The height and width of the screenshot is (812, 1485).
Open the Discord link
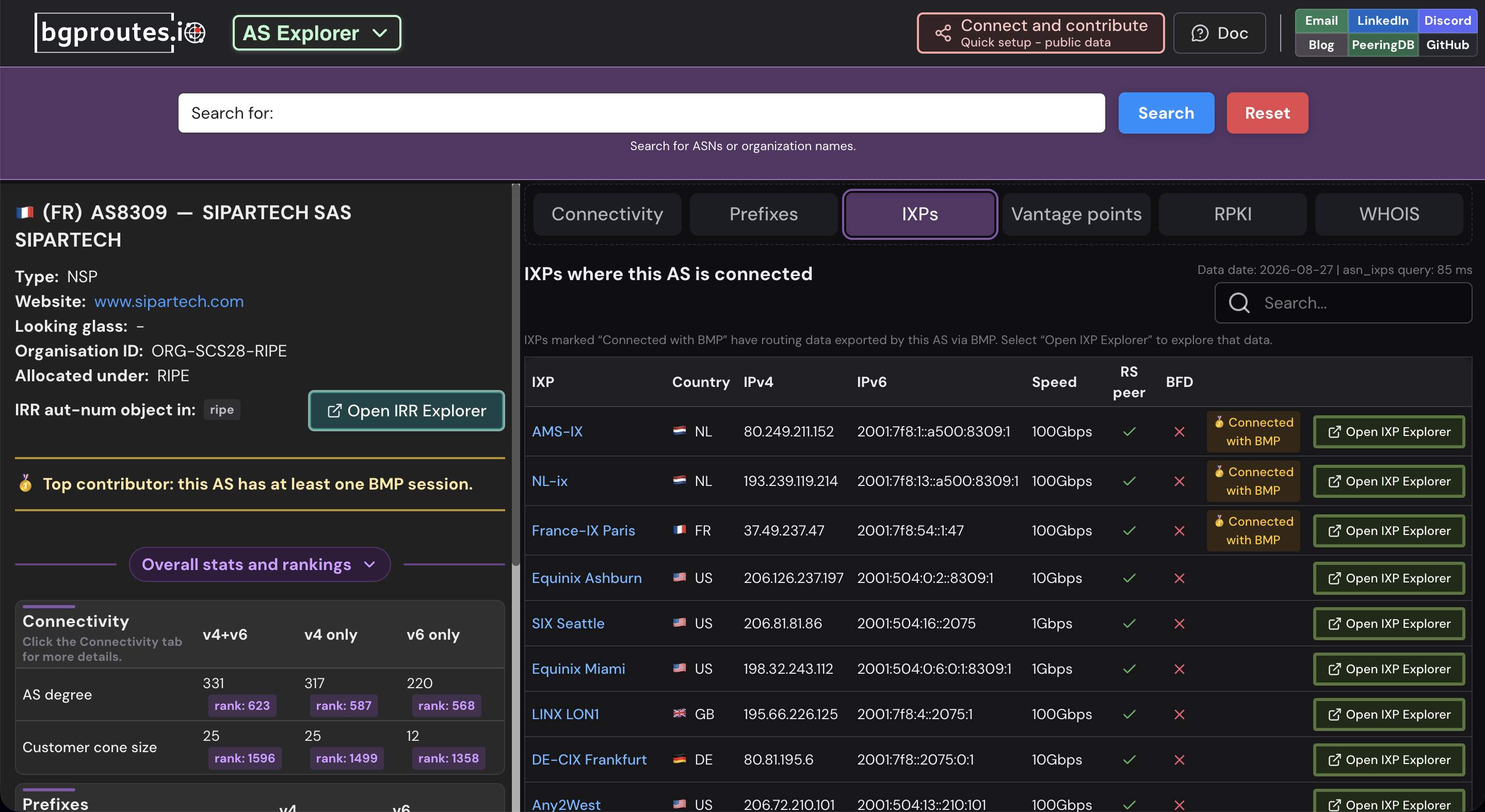[x=1447, y=21]
